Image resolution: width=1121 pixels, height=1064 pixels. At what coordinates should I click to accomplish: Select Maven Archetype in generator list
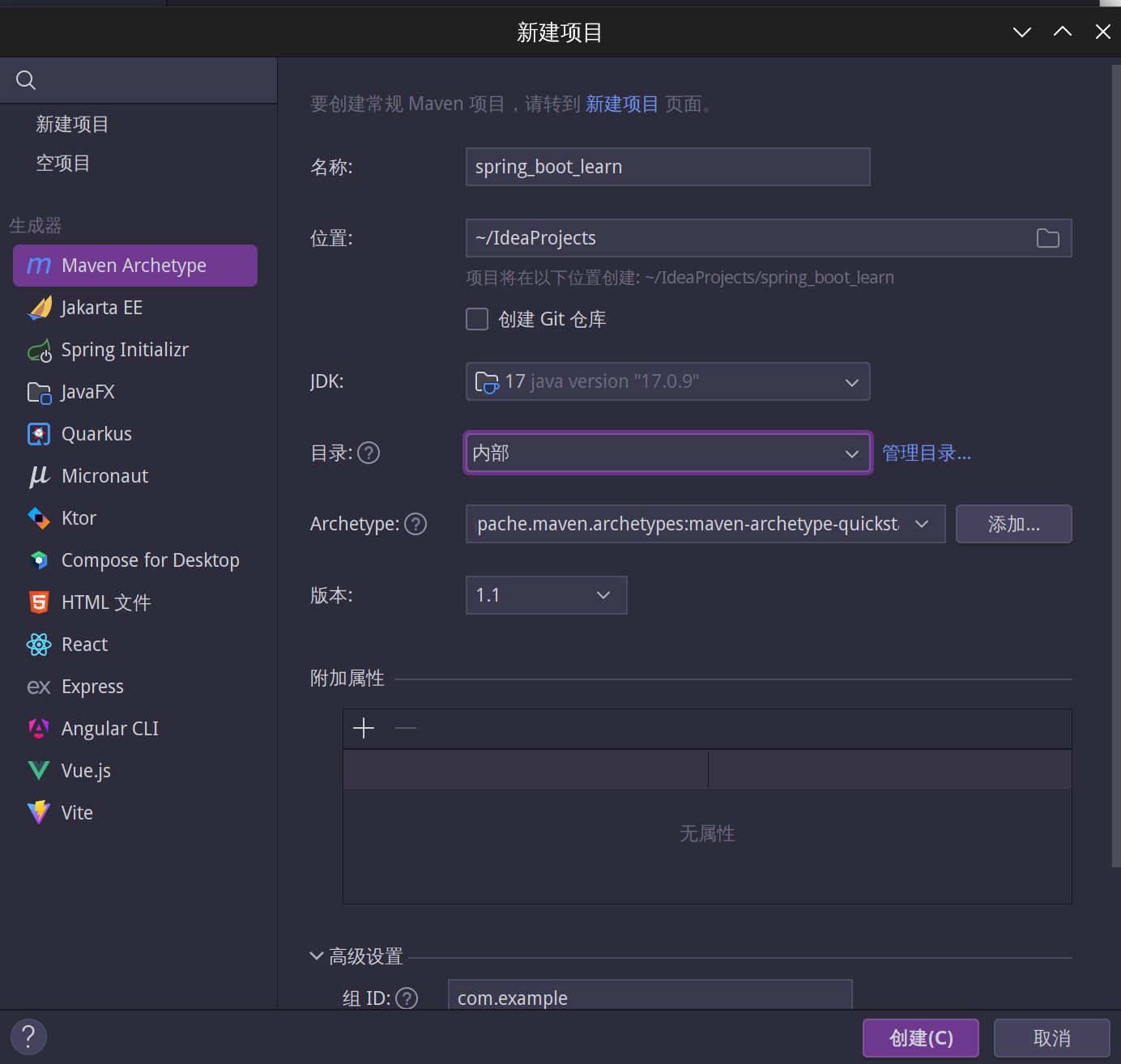[x=134, y=266]
